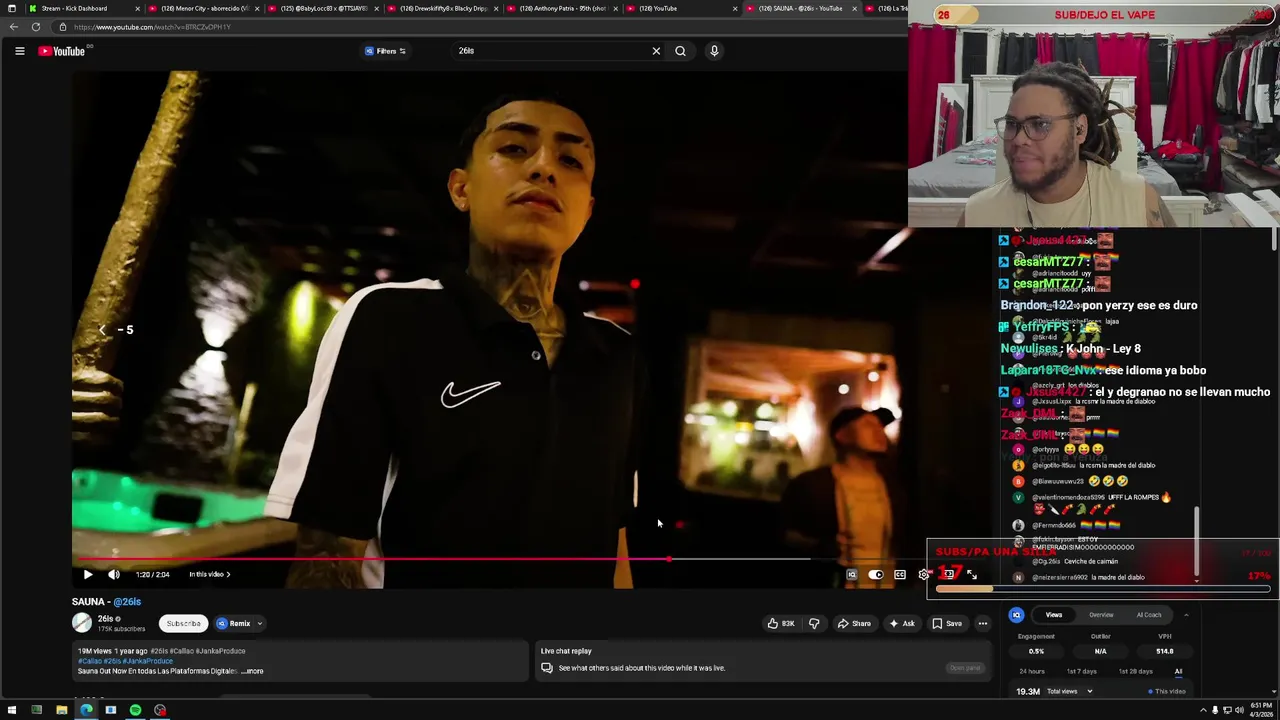
Task: Open Spotify from taskbar
Action: [x=135, y=710]
